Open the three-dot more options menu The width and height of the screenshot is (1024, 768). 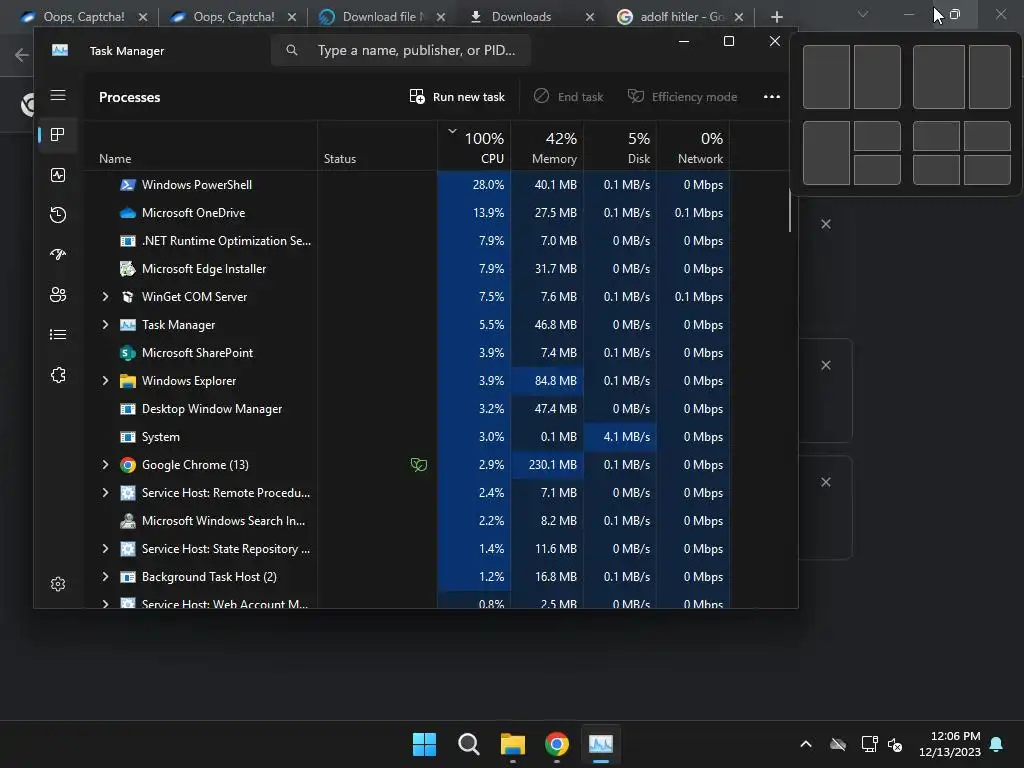click(771, 97)
